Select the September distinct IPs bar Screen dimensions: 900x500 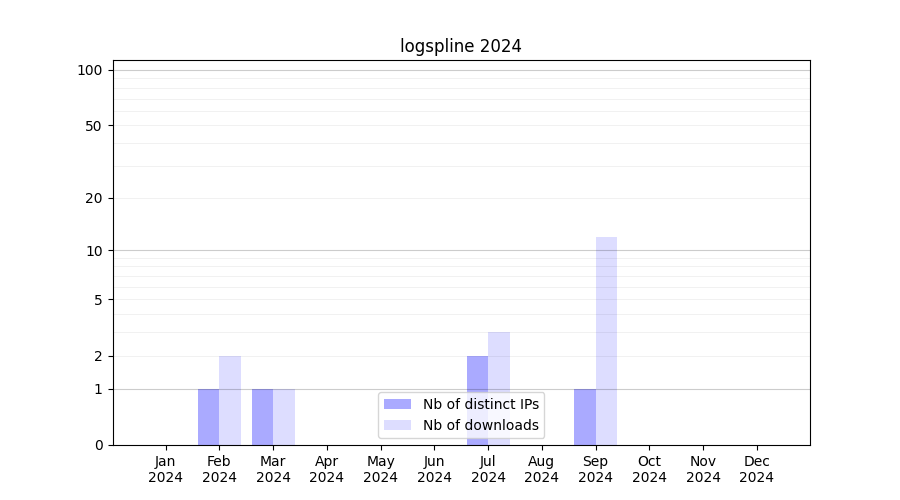click(x=584, y=417)
